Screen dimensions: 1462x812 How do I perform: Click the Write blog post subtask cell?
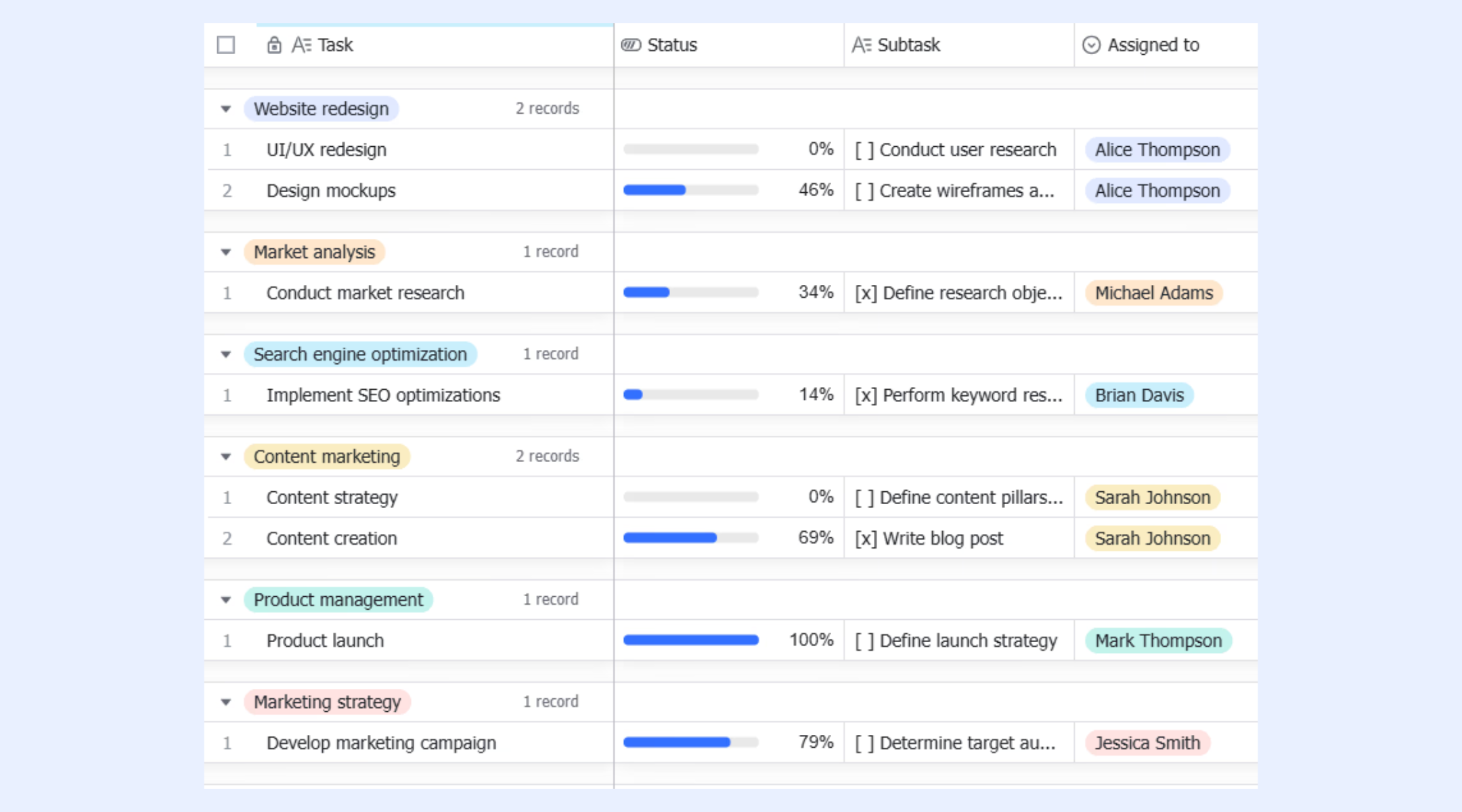(x=959, y=539)
